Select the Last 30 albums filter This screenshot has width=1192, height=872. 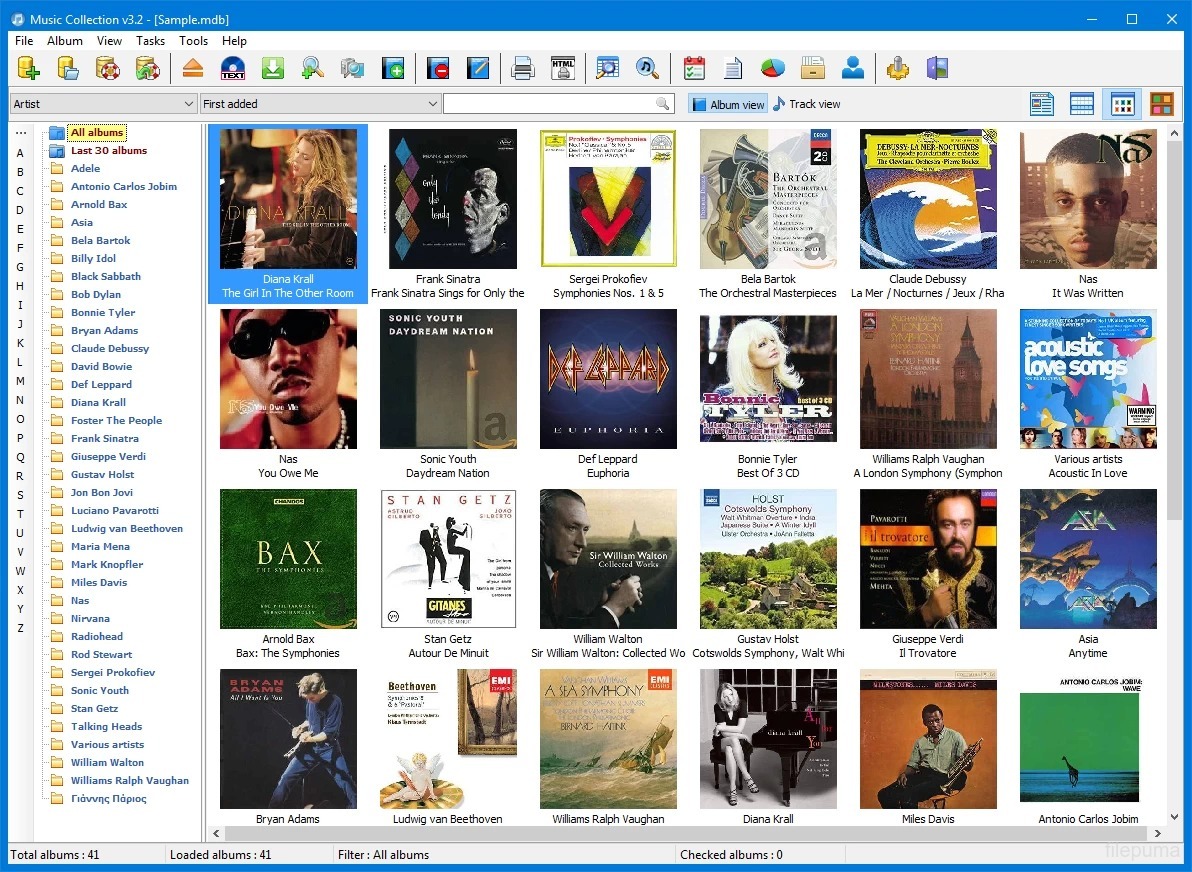pos(108,150)
